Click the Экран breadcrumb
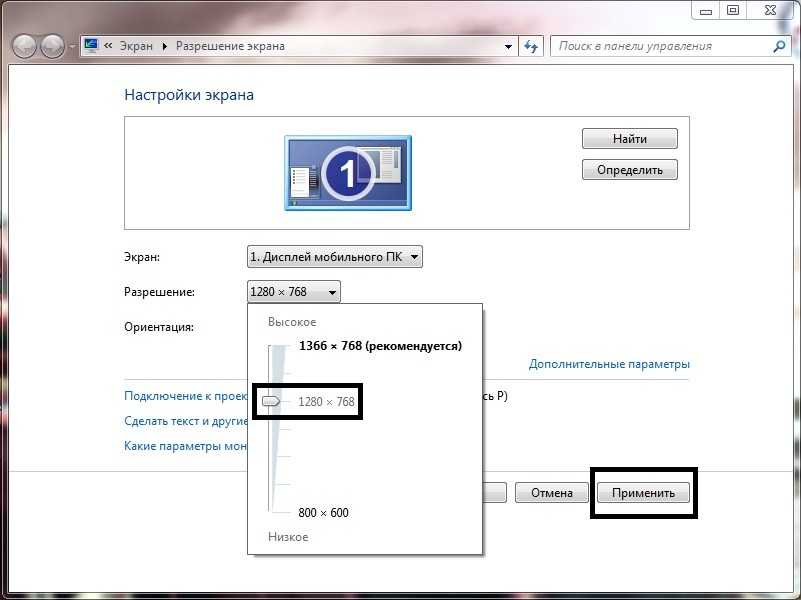This screenshot has height=600, width=801. pos(136,46)
